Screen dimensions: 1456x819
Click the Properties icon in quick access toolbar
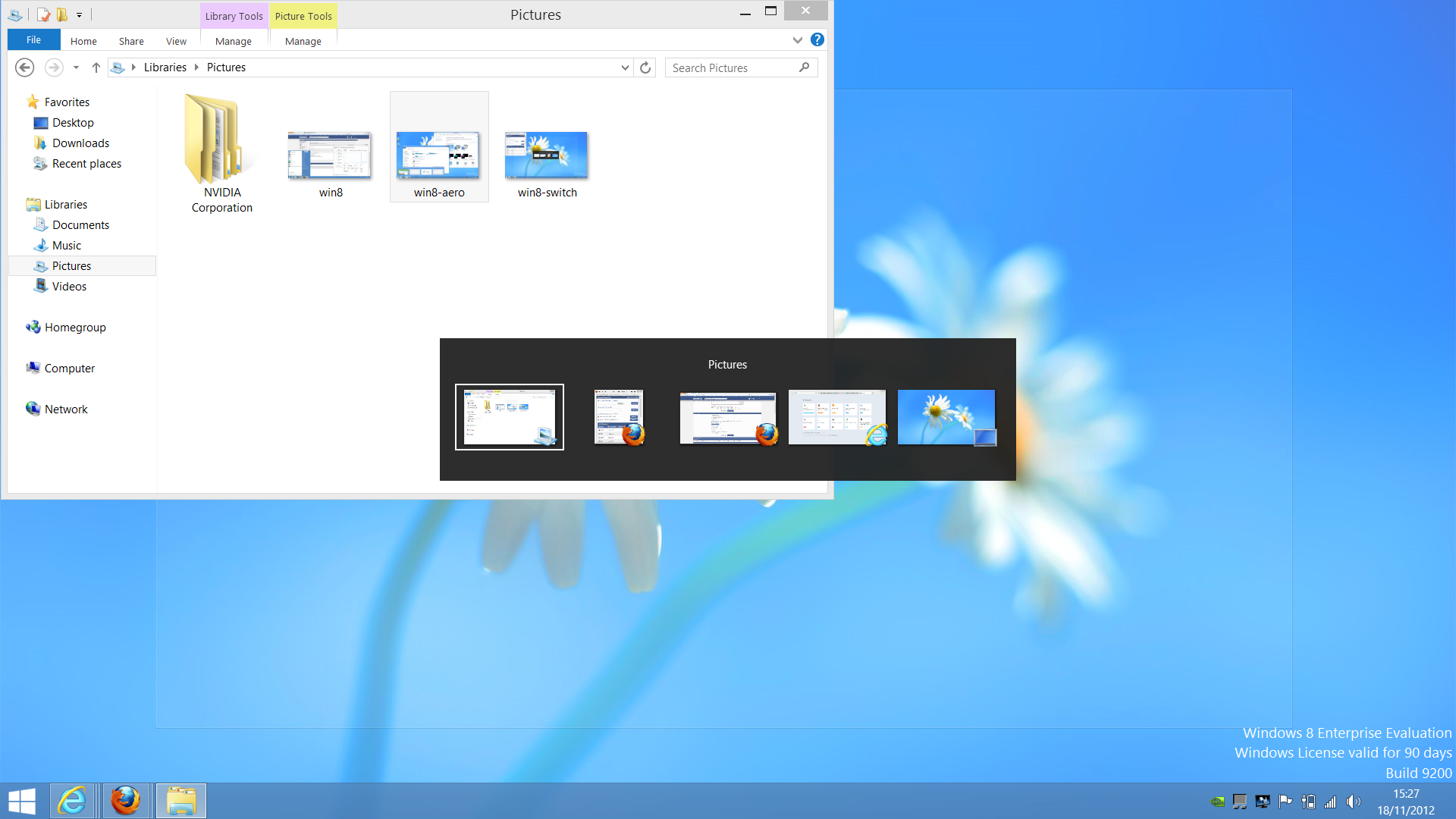click(x=44, y=14)
